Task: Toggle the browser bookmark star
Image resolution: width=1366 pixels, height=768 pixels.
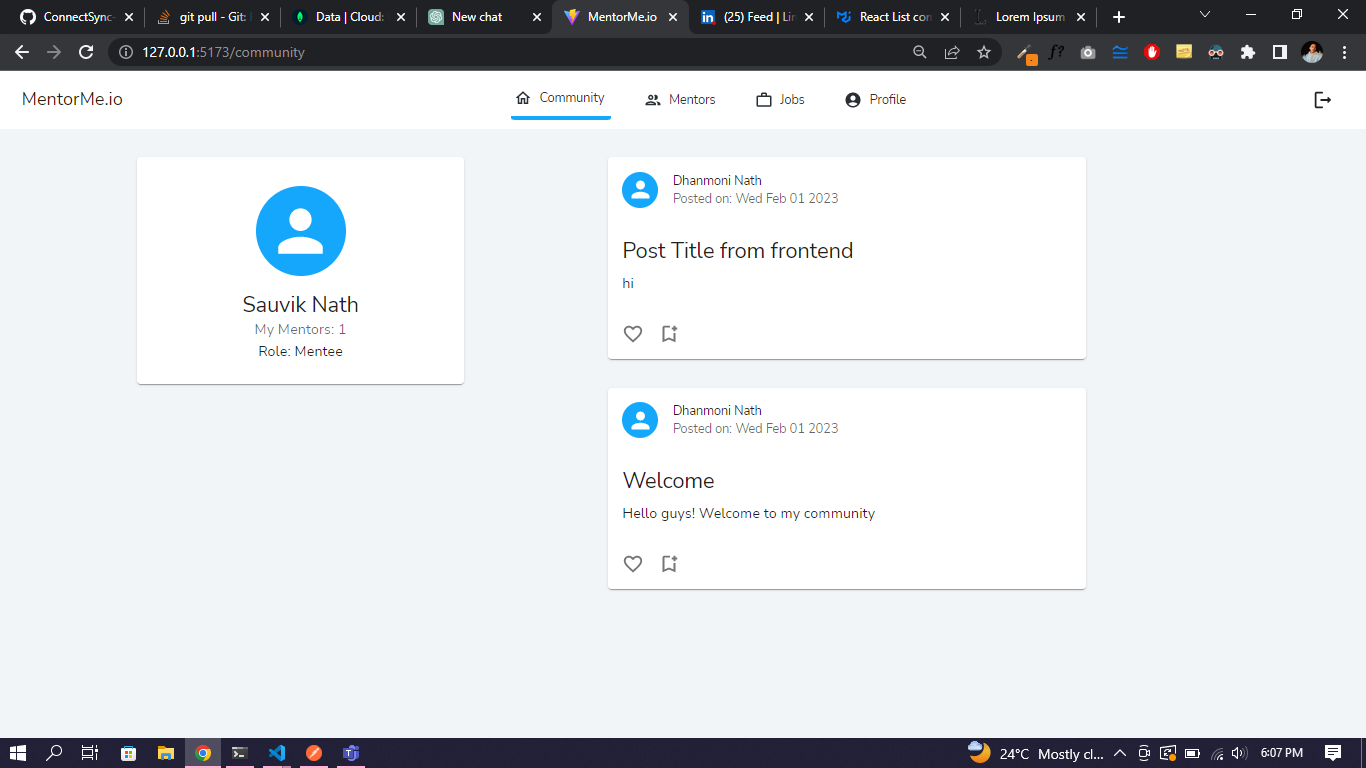Action: tap(985, 52)
